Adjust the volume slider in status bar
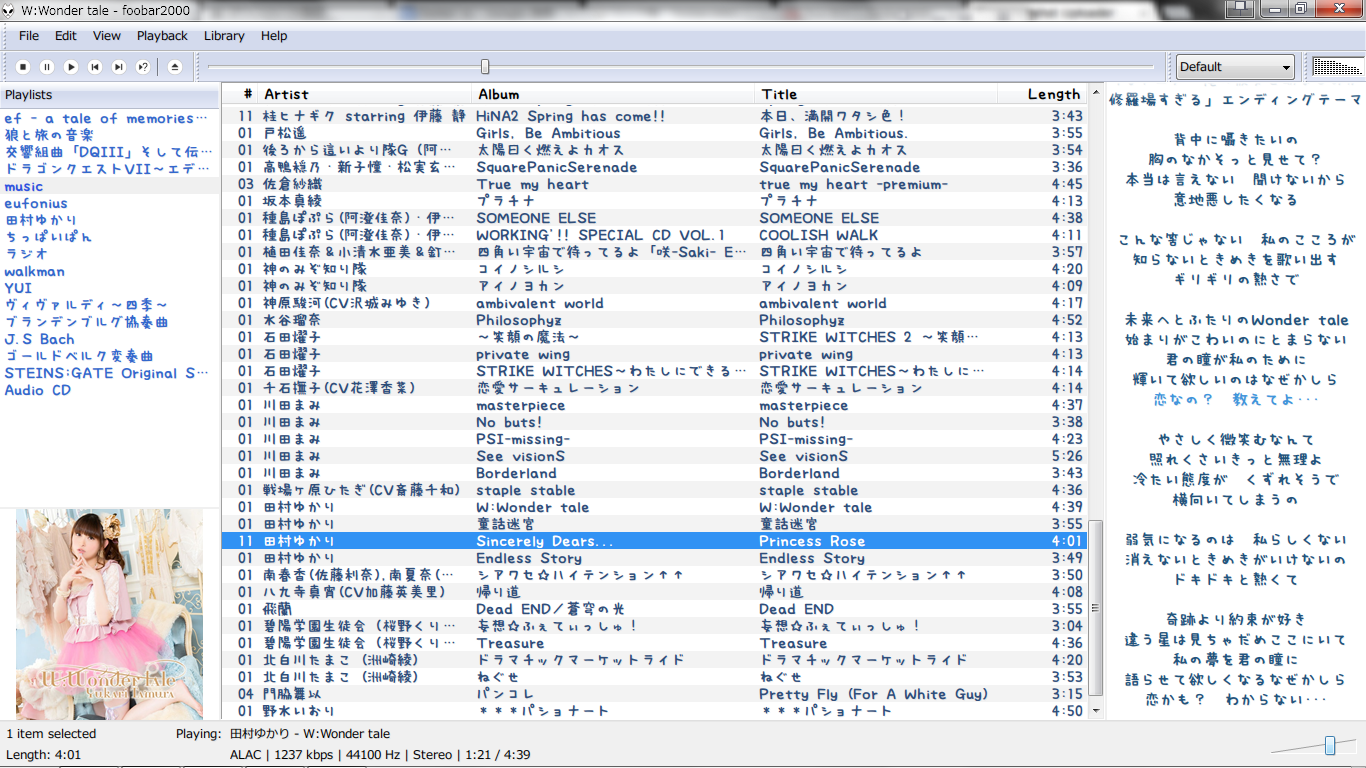This screenshot has height=768, width=1366. point(1330,745)
